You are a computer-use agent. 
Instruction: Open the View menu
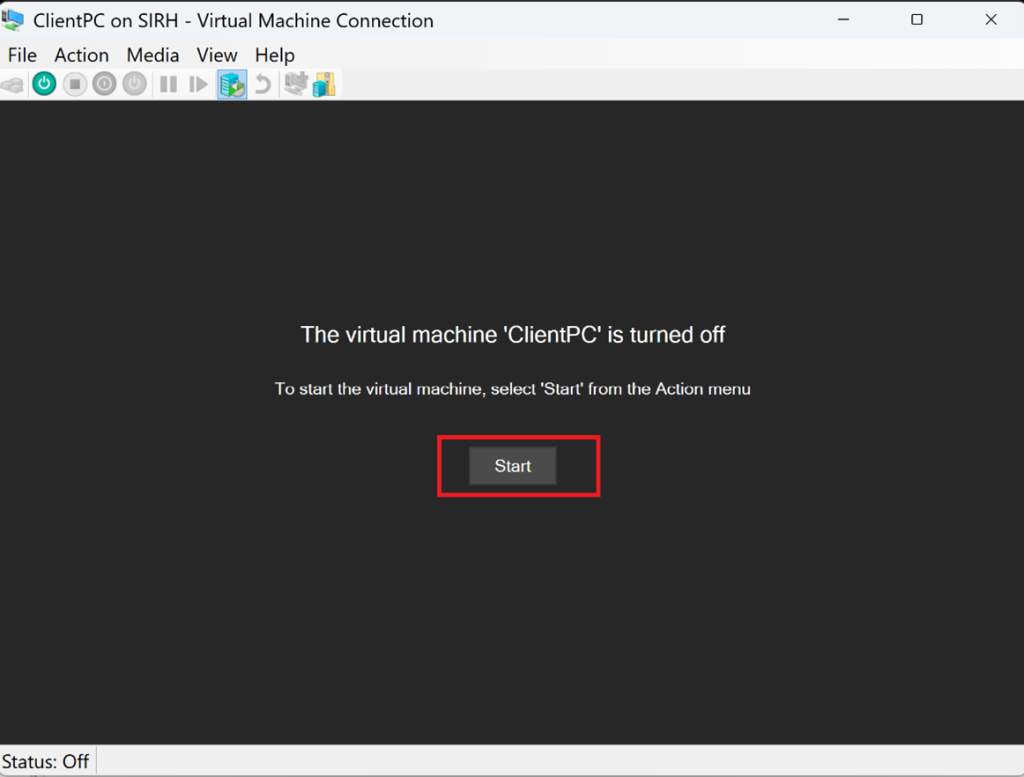click(216, 55)
